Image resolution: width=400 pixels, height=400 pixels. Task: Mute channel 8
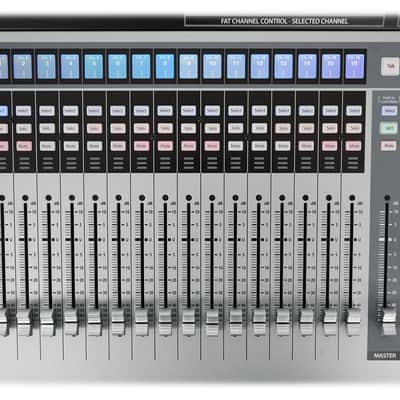click(165, 146)
